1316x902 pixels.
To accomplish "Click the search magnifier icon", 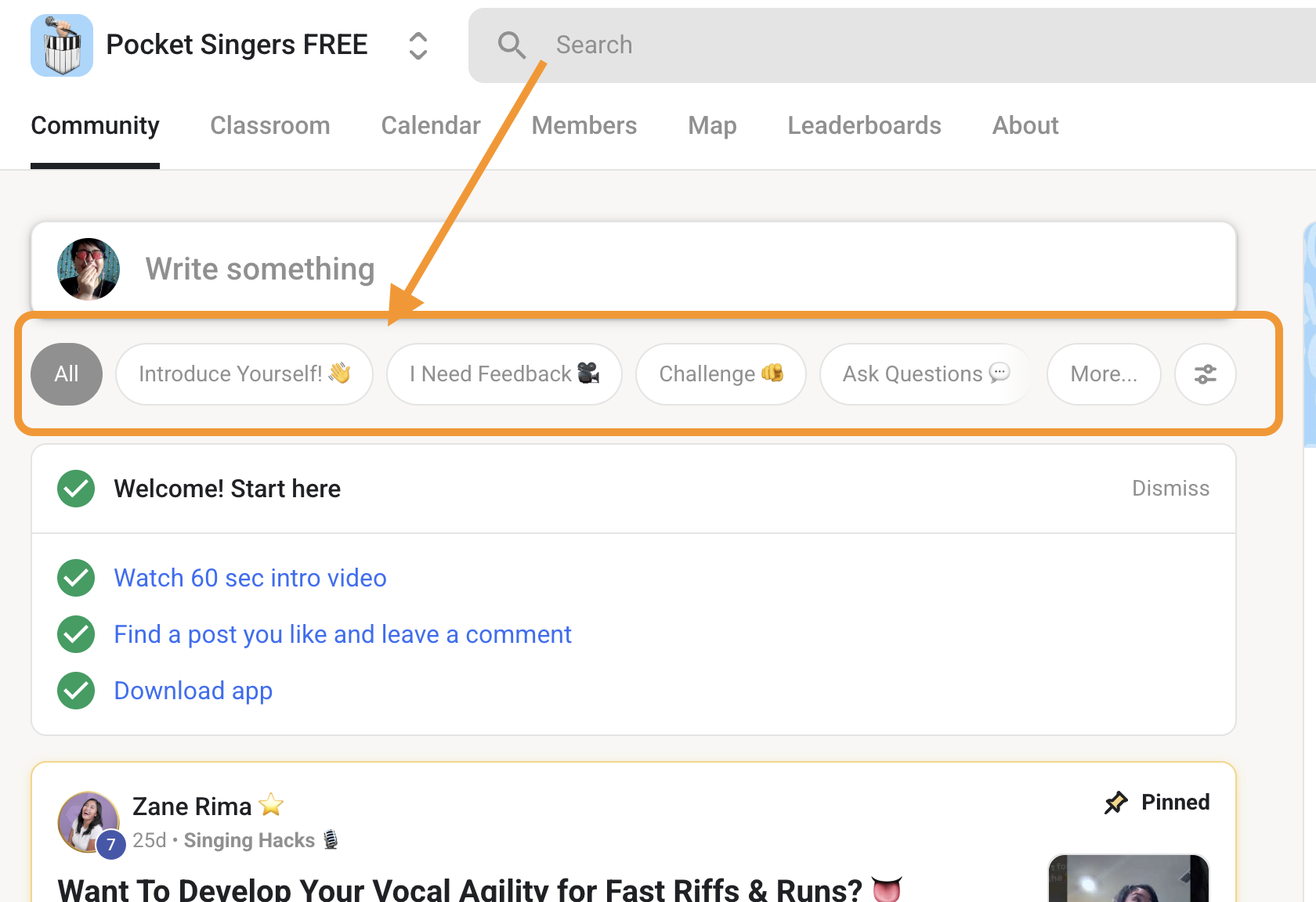I will coord(512,45).
